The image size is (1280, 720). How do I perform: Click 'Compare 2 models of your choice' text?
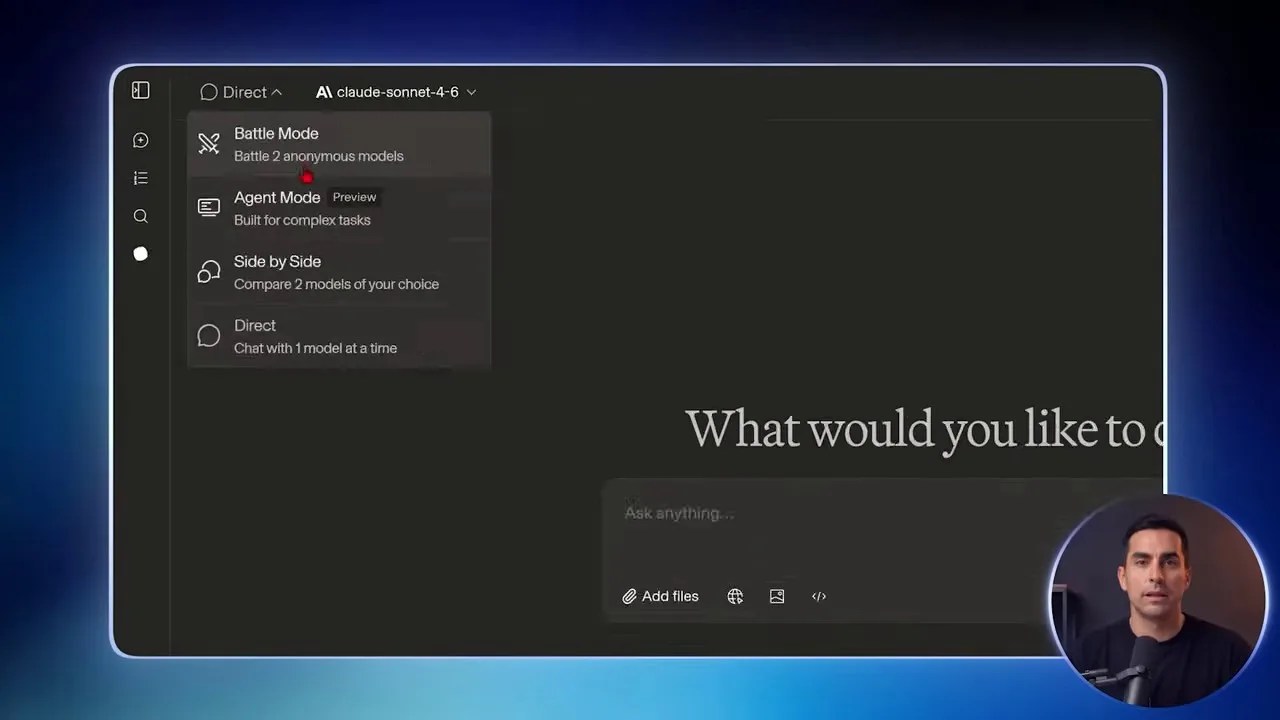[336, 284]
